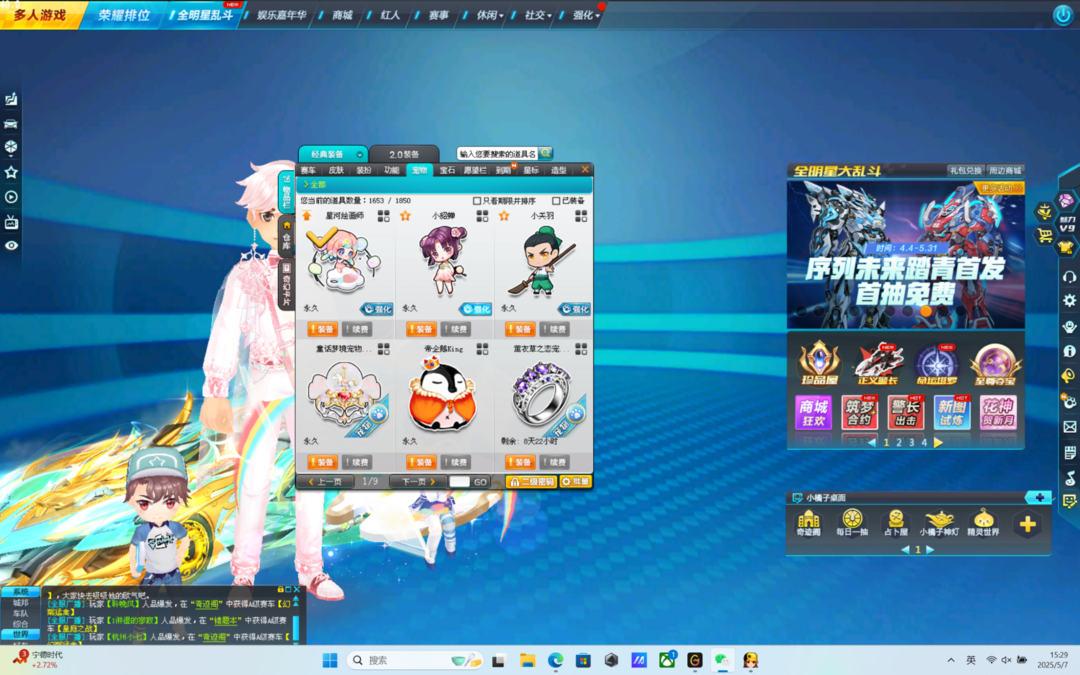
Task: Open the 星河绘画师 pet detail grid icon
Action: point(384,216)
